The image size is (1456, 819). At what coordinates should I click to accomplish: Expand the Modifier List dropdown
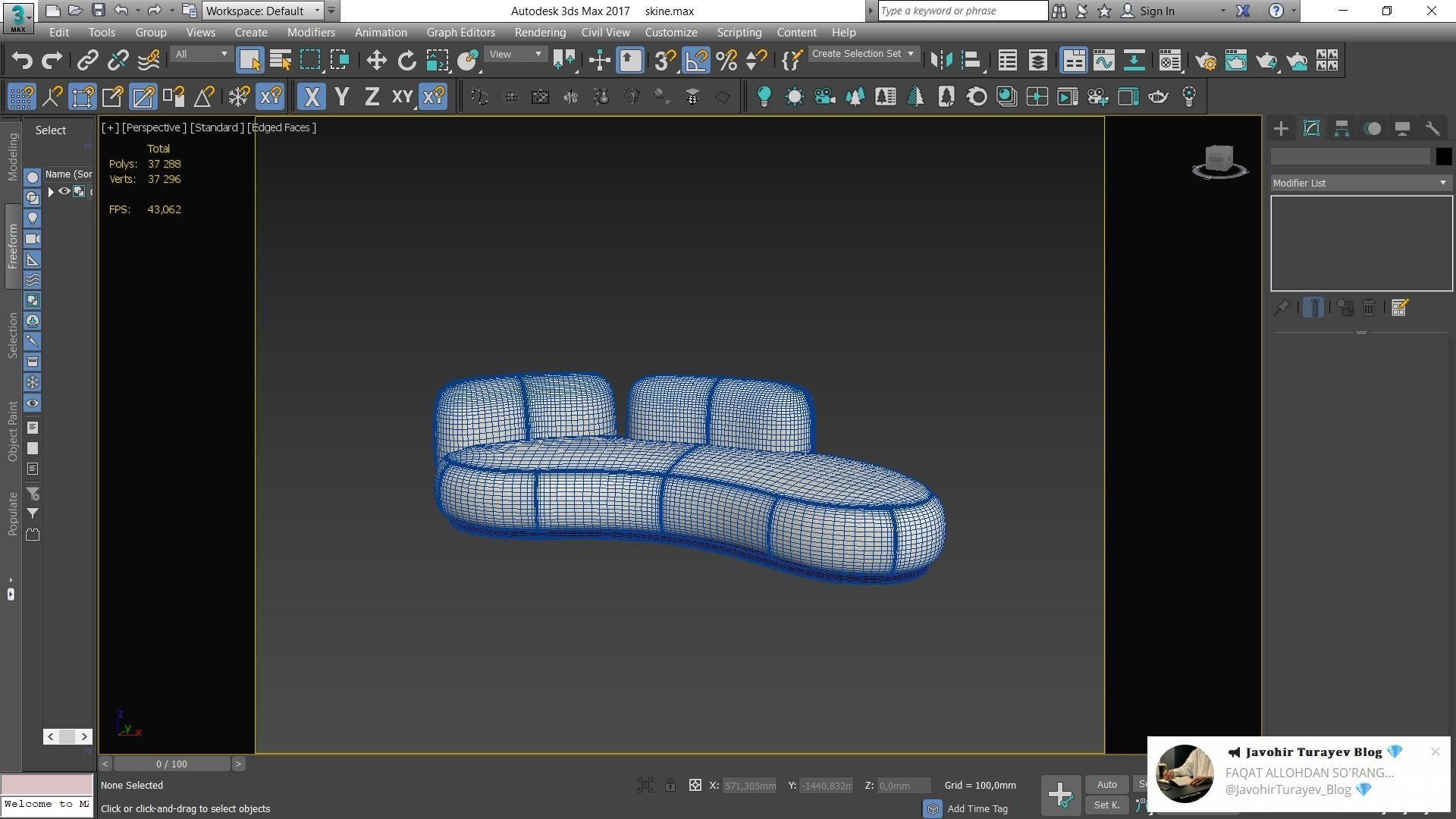pyautogui.click(x=1360, y=184)
